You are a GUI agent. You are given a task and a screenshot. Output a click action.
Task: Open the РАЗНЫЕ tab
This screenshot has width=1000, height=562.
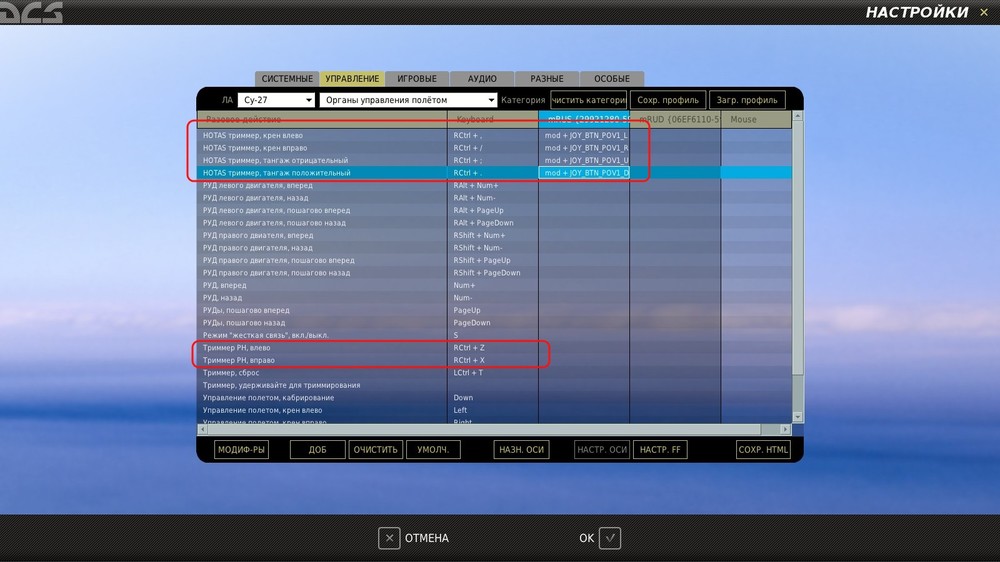(547, 78)
